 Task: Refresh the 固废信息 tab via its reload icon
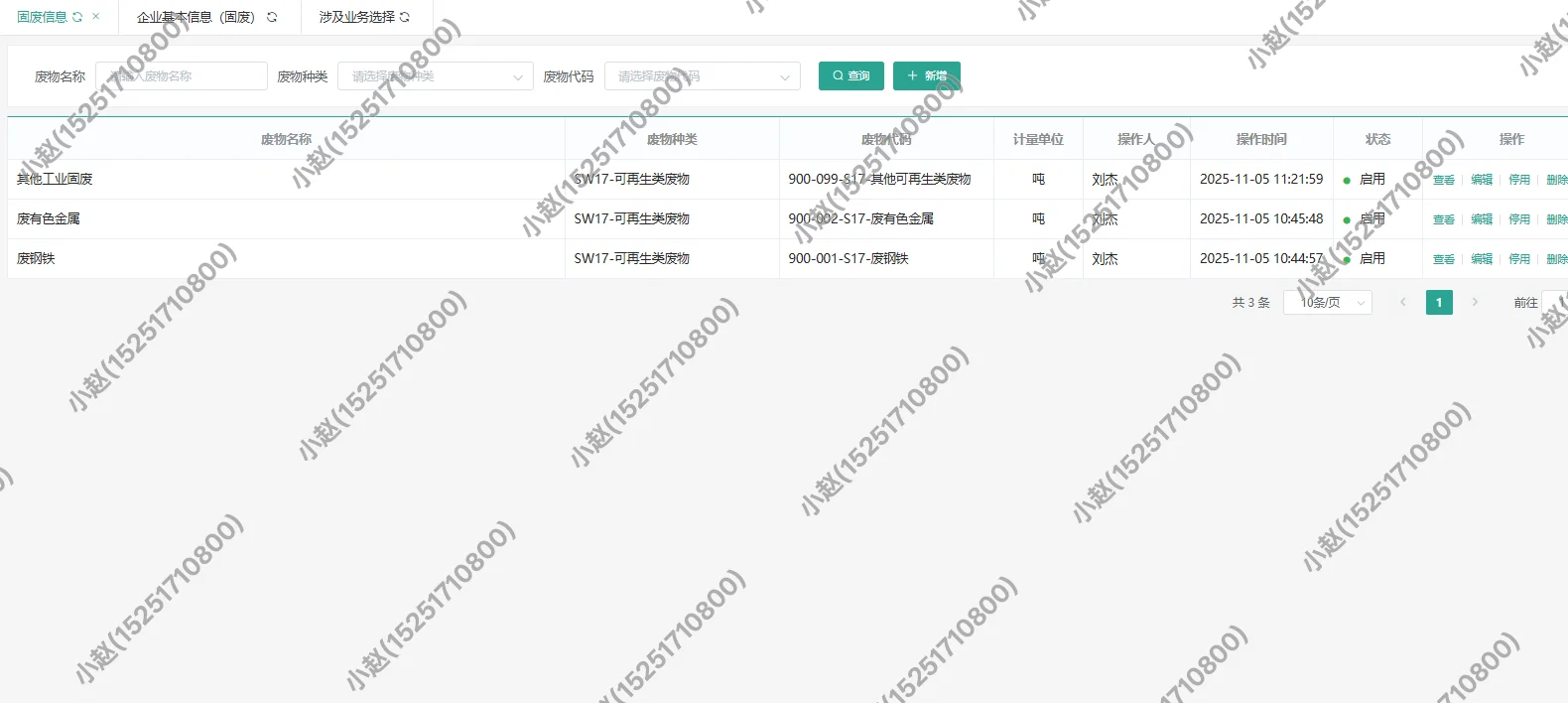coord(77,17)
